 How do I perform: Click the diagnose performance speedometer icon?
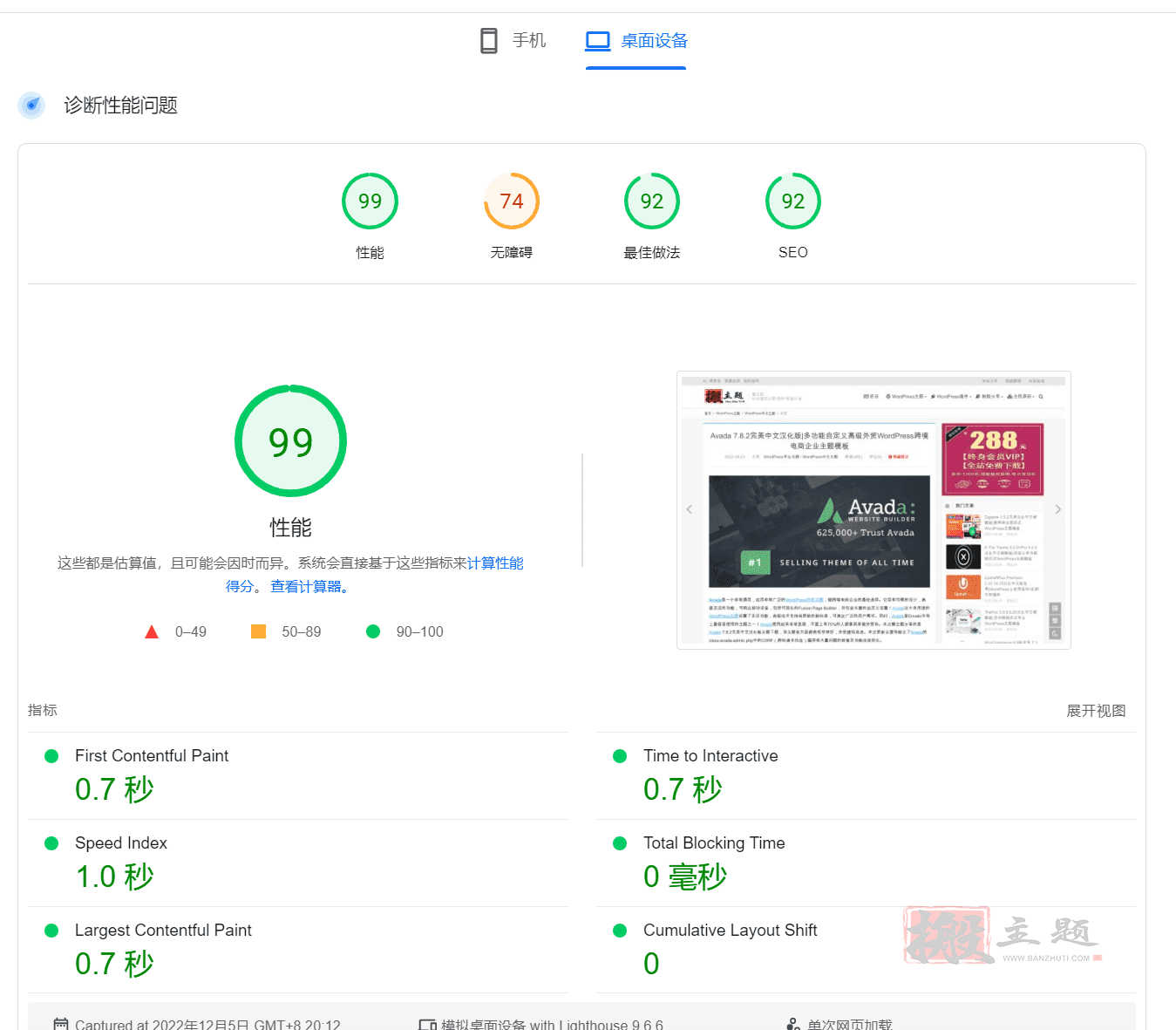tap(32, 106)
